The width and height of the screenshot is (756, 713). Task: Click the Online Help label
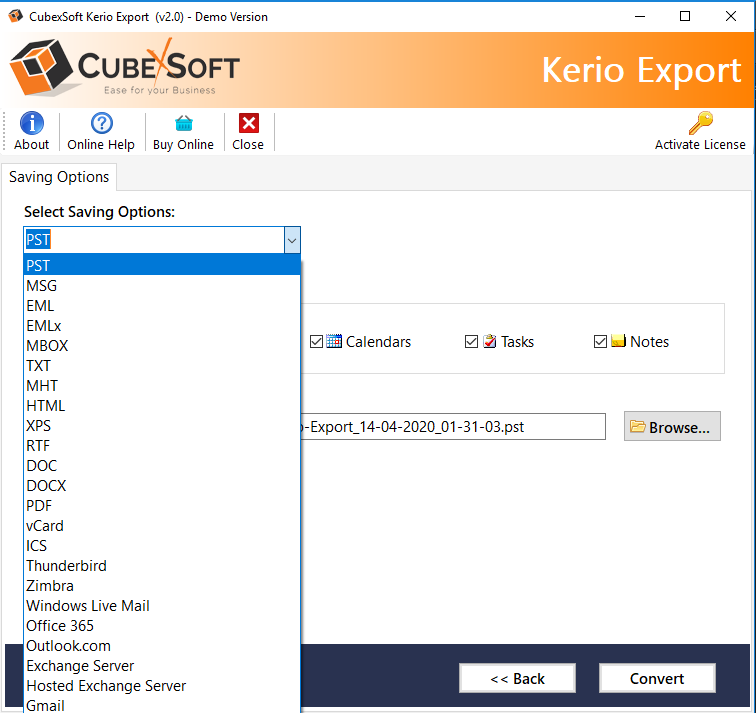point(101,145)
